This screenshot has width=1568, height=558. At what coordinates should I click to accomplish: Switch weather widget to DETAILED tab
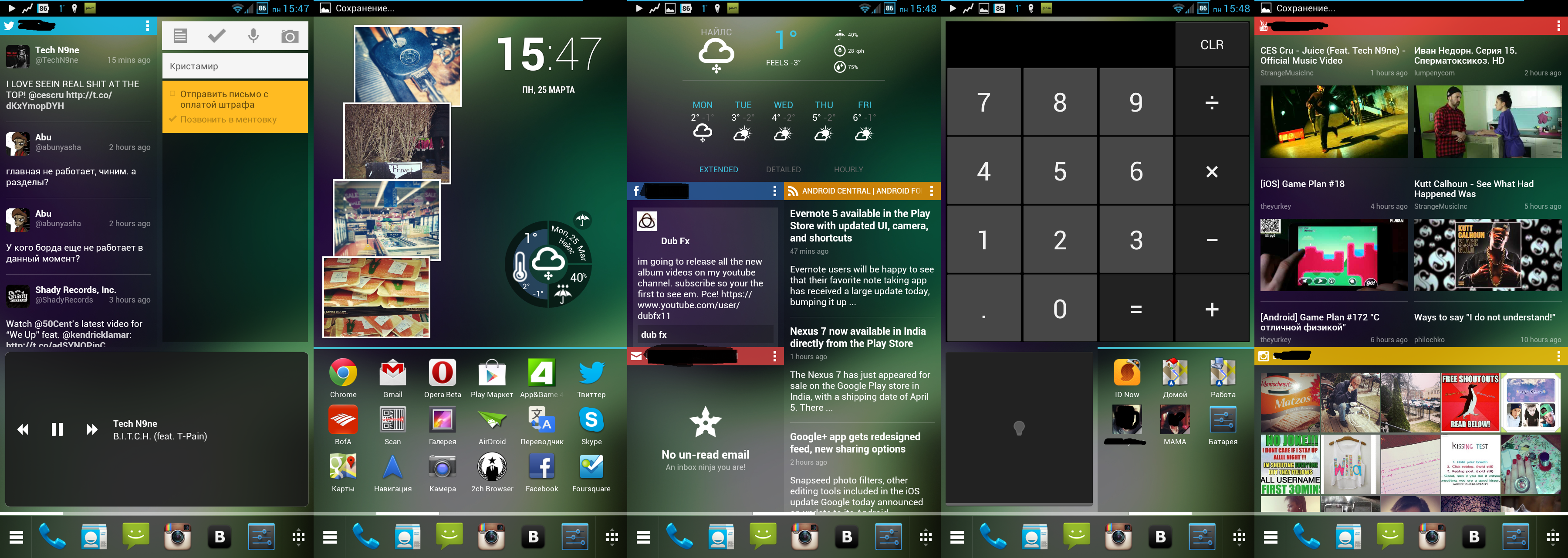coord(784,169)
